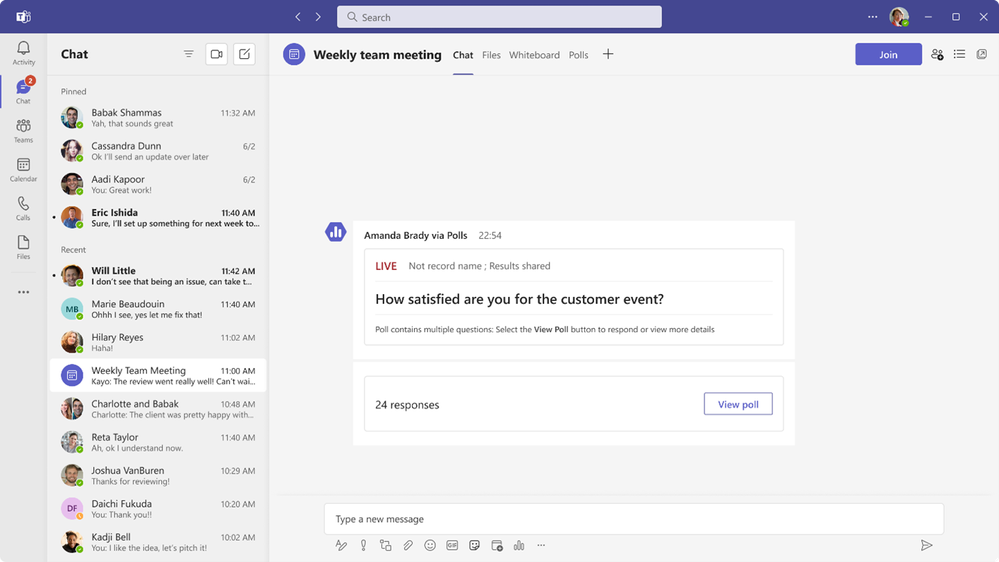Click the video call Meet now icon
Viewport: 999px width, 562px height.
[x=216, y=54]
